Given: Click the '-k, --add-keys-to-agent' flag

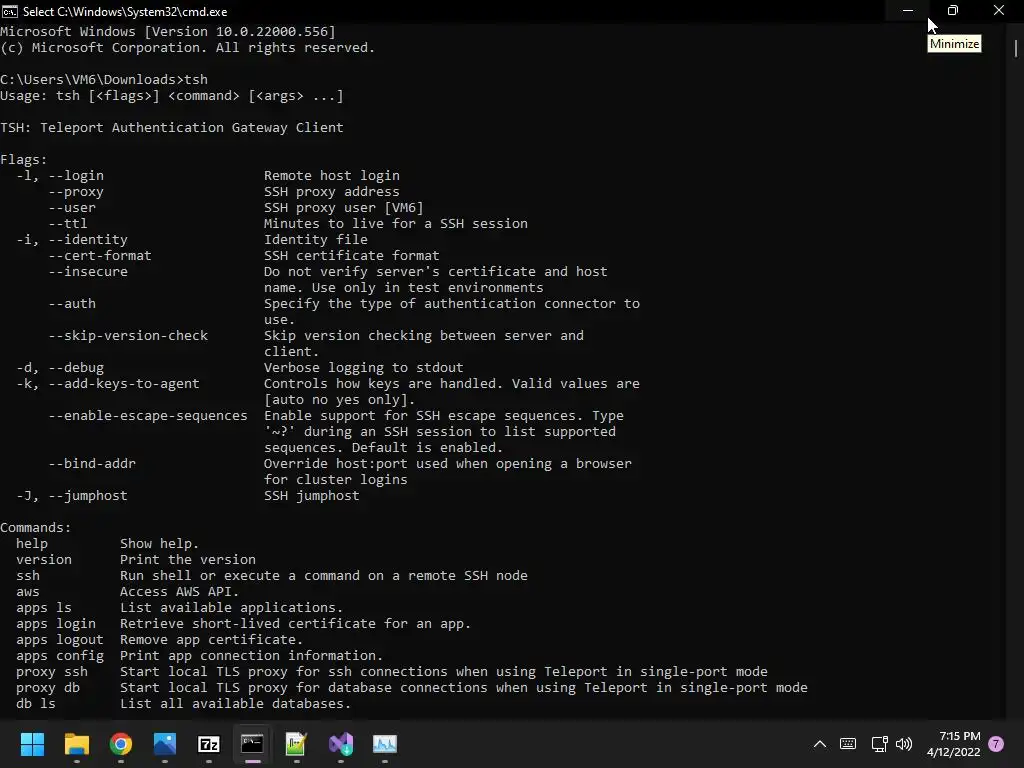Looking at the screenshot, I should (108, 384).
